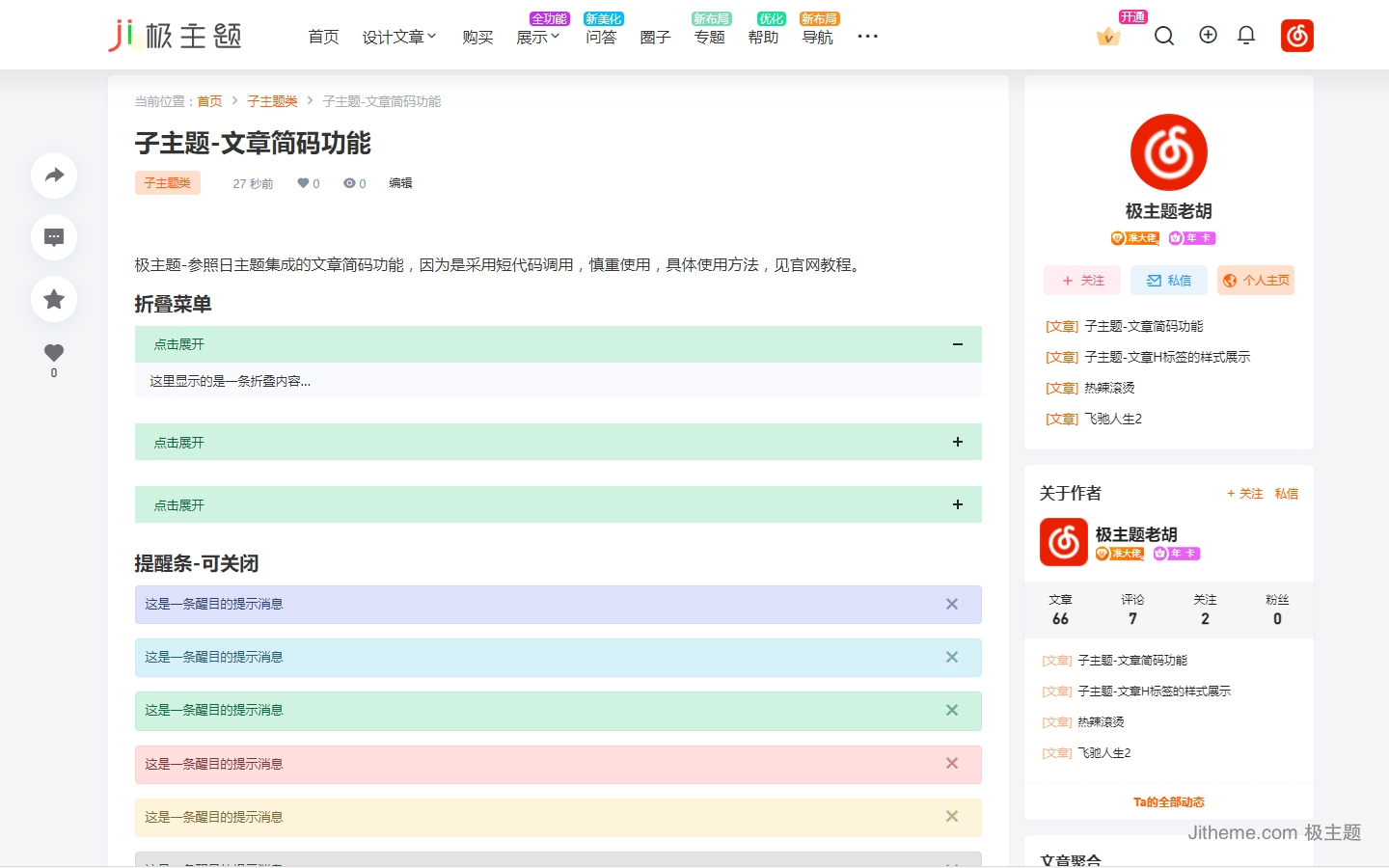Image resolution: width=1389 pixels, height=868 pixels.
Task: Click the 年卡 badge under large avatar
Action: click(1192, 238)
